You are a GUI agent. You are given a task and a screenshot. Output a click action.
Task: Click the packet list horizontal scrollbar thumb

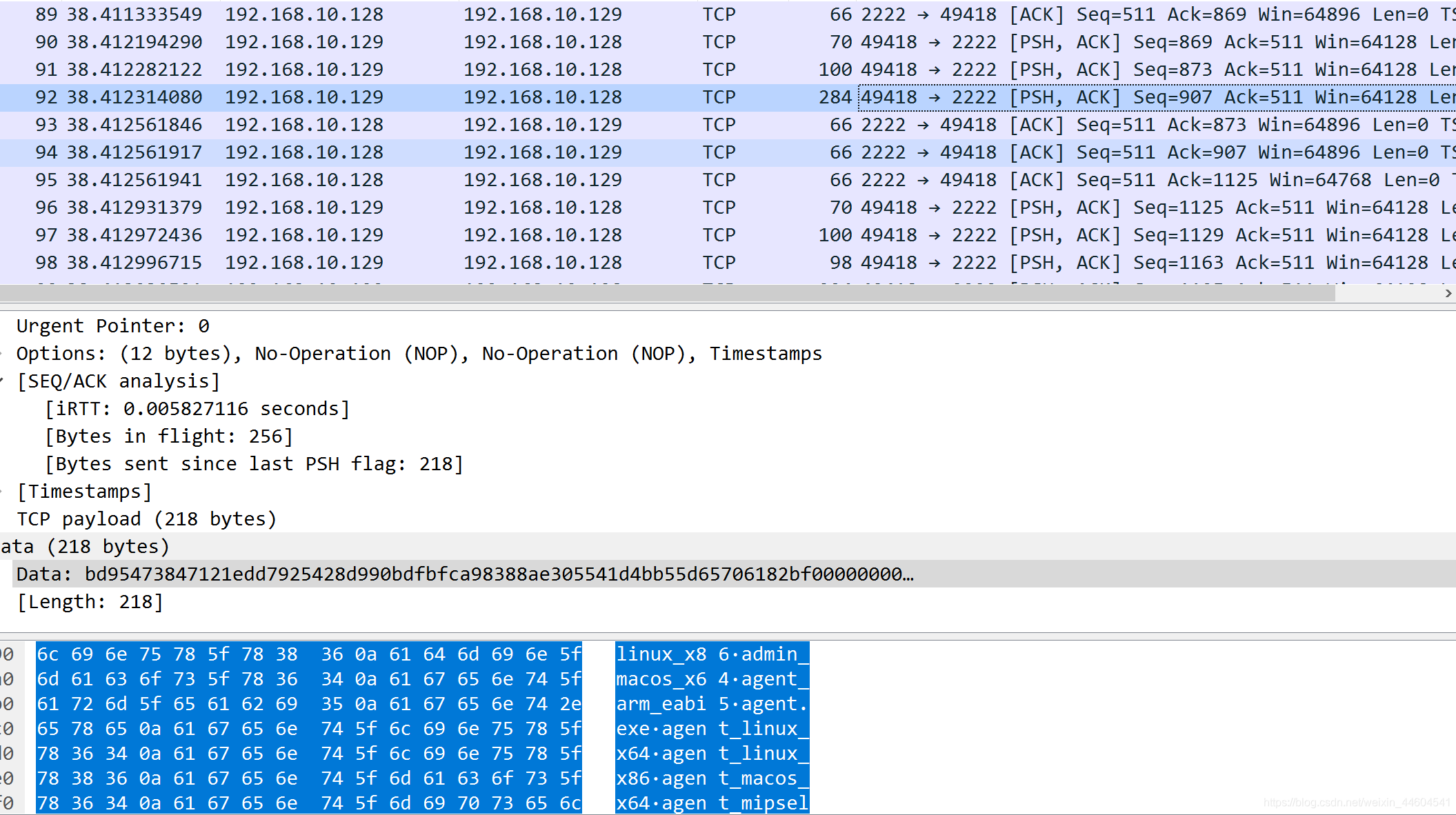coord(668,293)
